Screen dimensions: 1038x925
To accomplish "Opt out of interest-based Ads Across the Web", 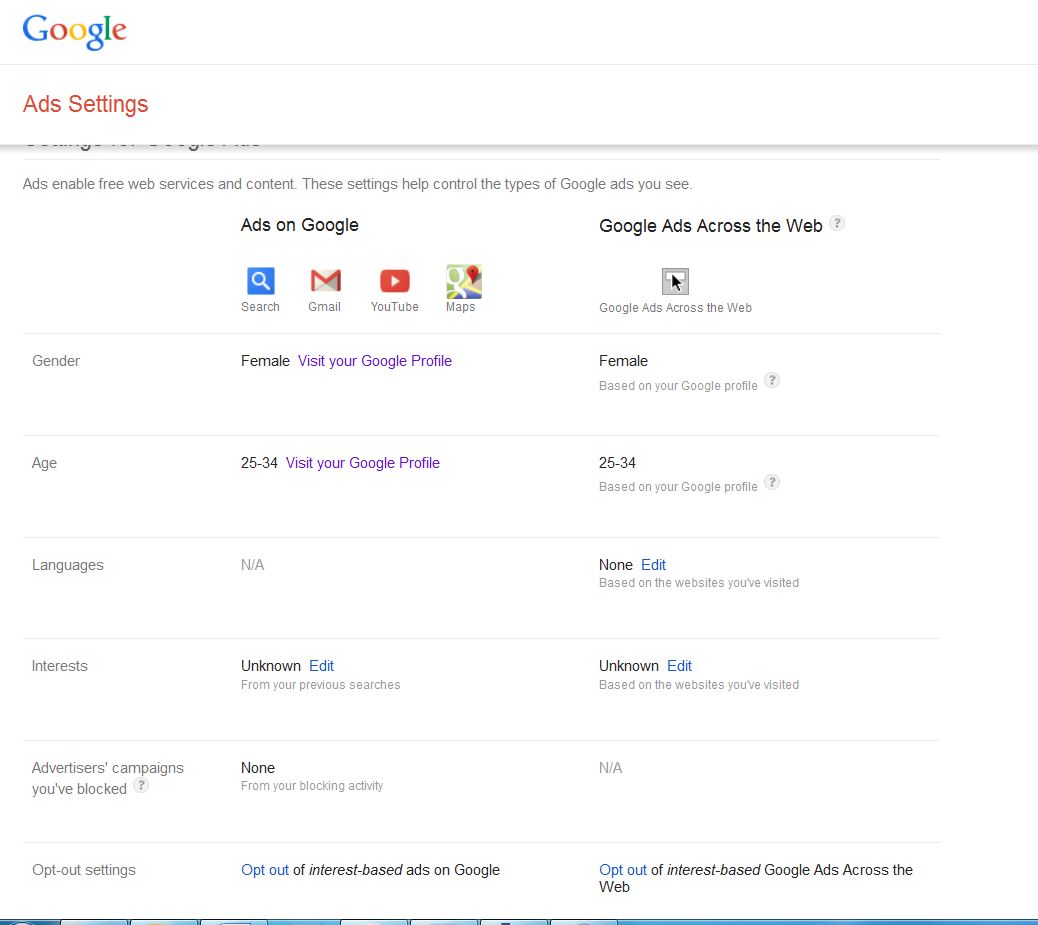I will click(x=623, y=870).
